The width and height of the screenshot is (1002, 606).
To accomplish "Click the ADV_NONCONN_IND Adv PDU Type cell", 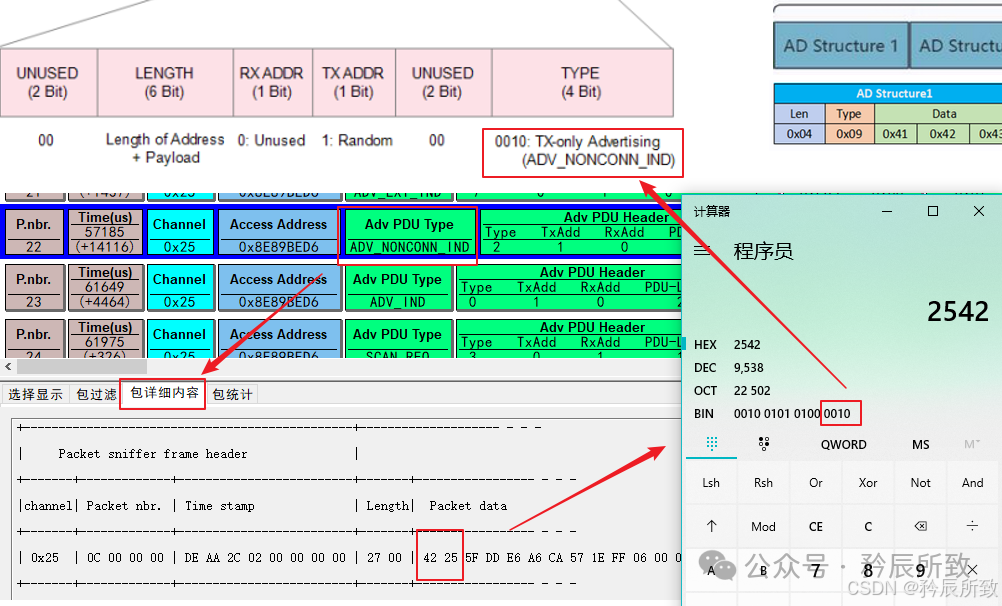I will click(x=409, y=234).
